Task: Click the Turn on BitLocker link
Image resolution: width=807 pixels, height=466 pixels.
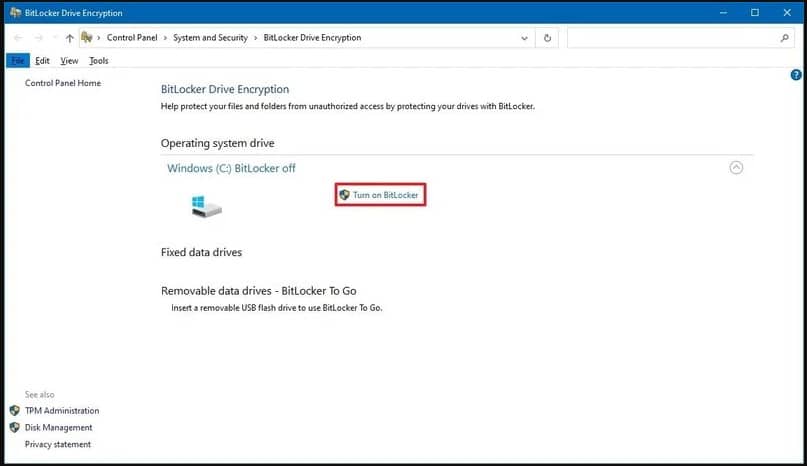Action: point(385,195)
